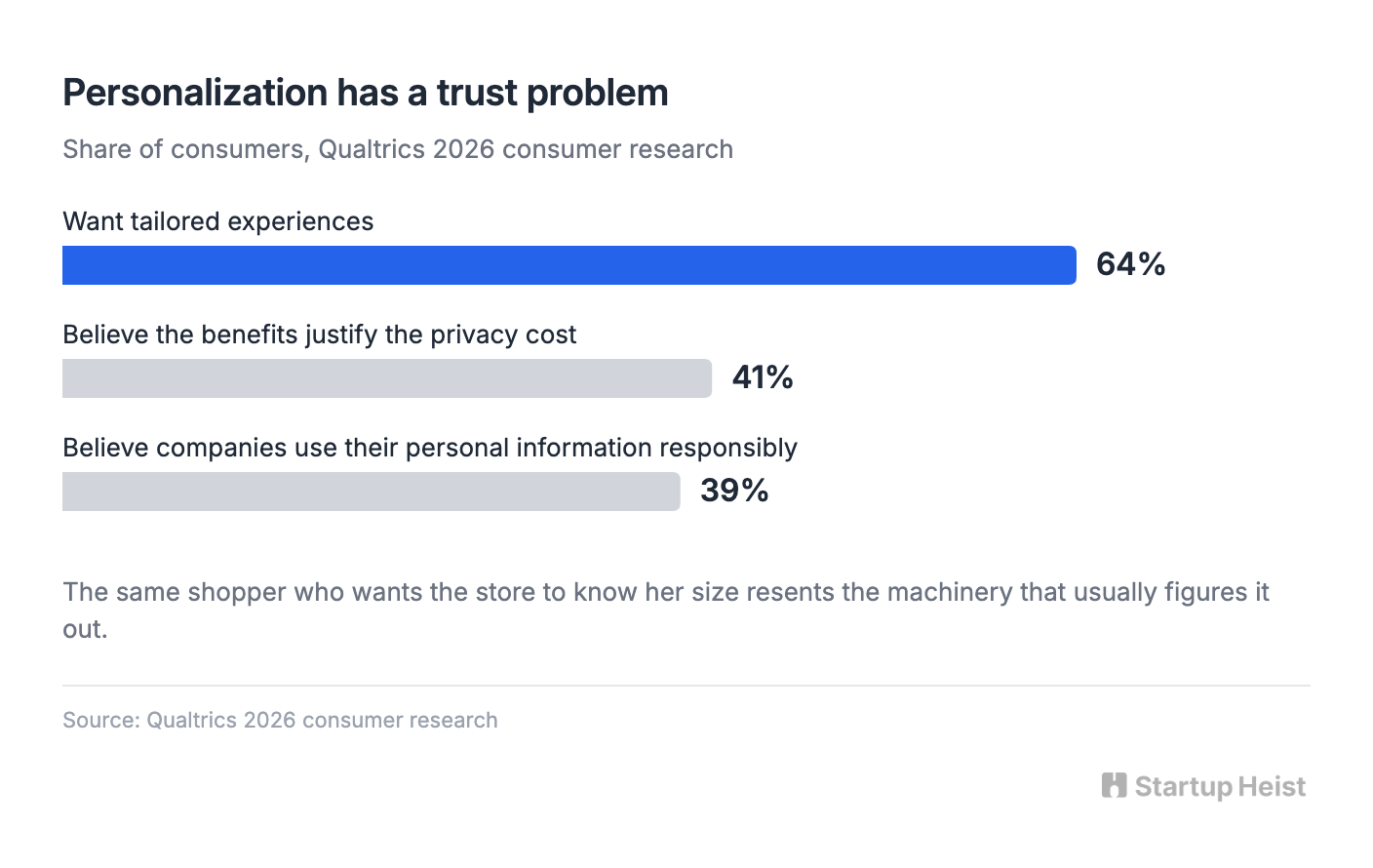Click 'Believe the benefits justify the privacy cost'
Image resolution: width=1373 pixels, height=868 pixels.
(x=320, y=335)
